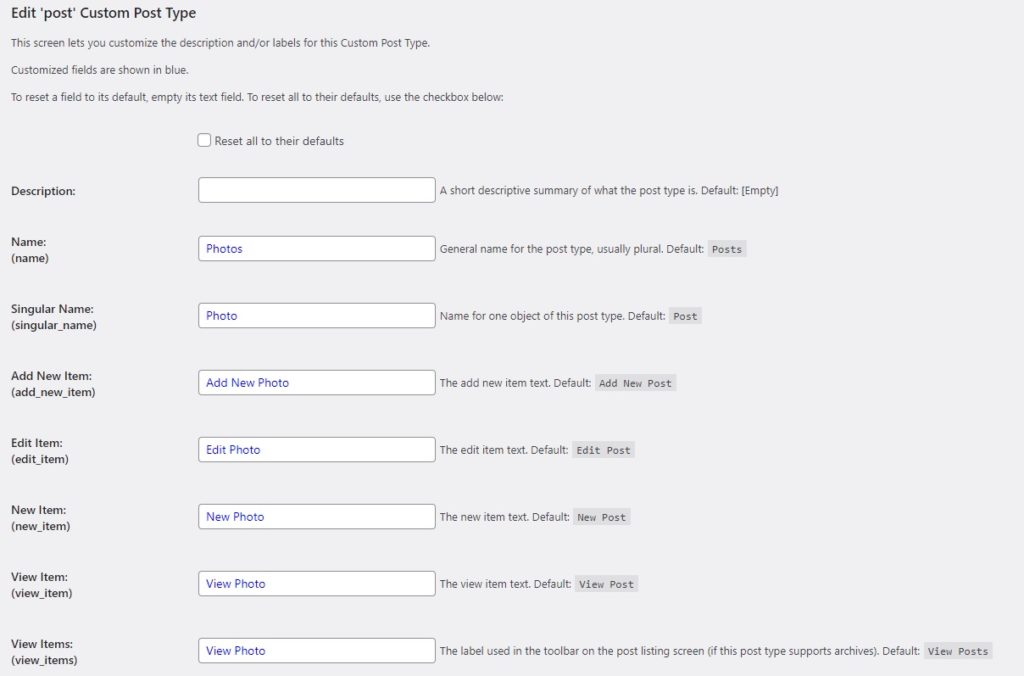Click the 'Description:' field label

(x=43, y=191)
